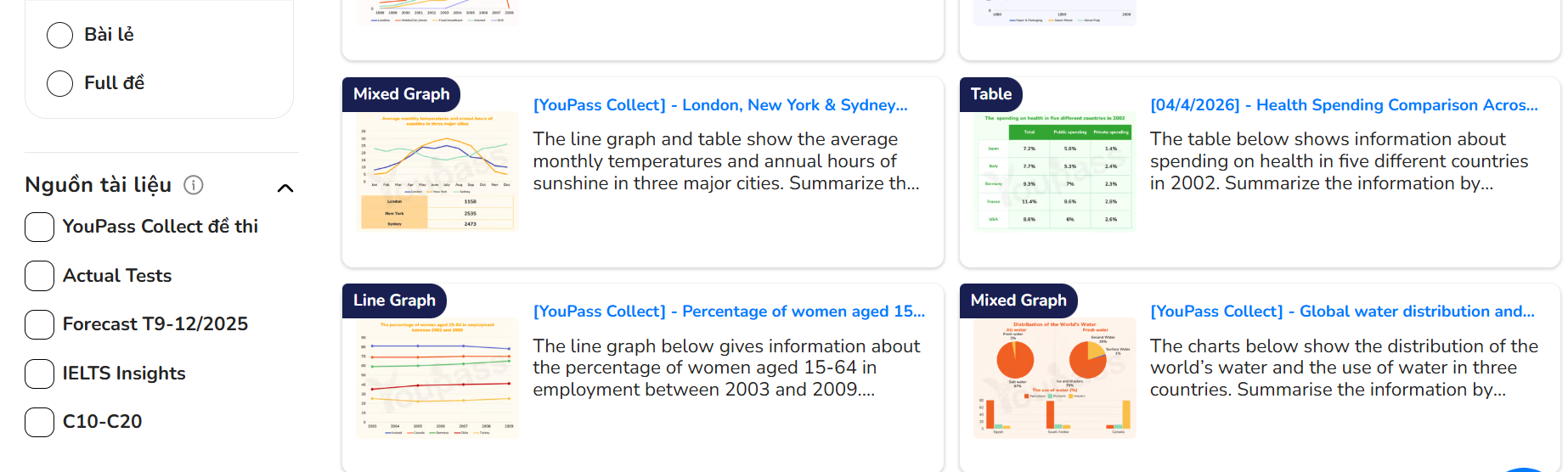Image resolution: width=1568 pixels, height=472 pixels.
Task: Open Percentage of women aged 15 link
Action: point(729,312)
